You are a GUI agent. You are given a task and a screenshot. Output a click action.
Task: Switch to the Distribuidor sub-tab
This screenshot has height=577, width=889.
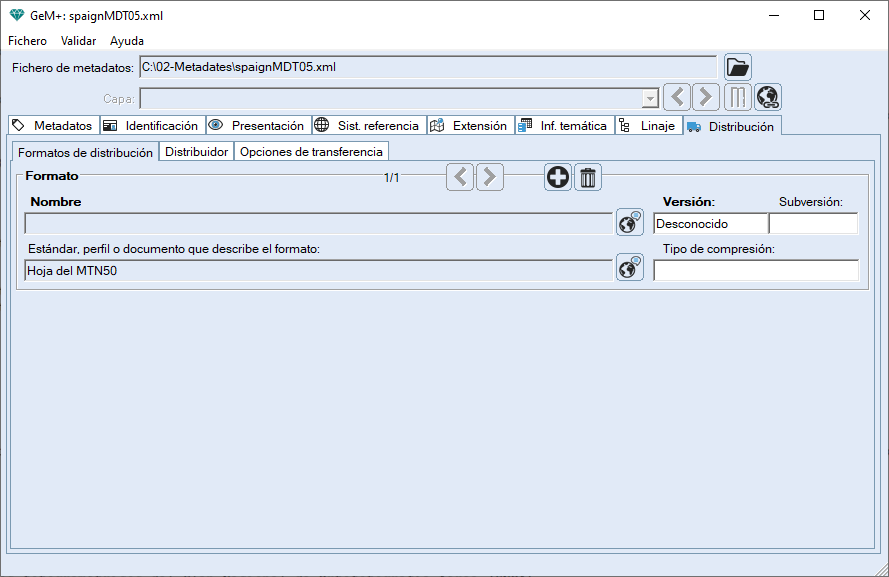196,152
